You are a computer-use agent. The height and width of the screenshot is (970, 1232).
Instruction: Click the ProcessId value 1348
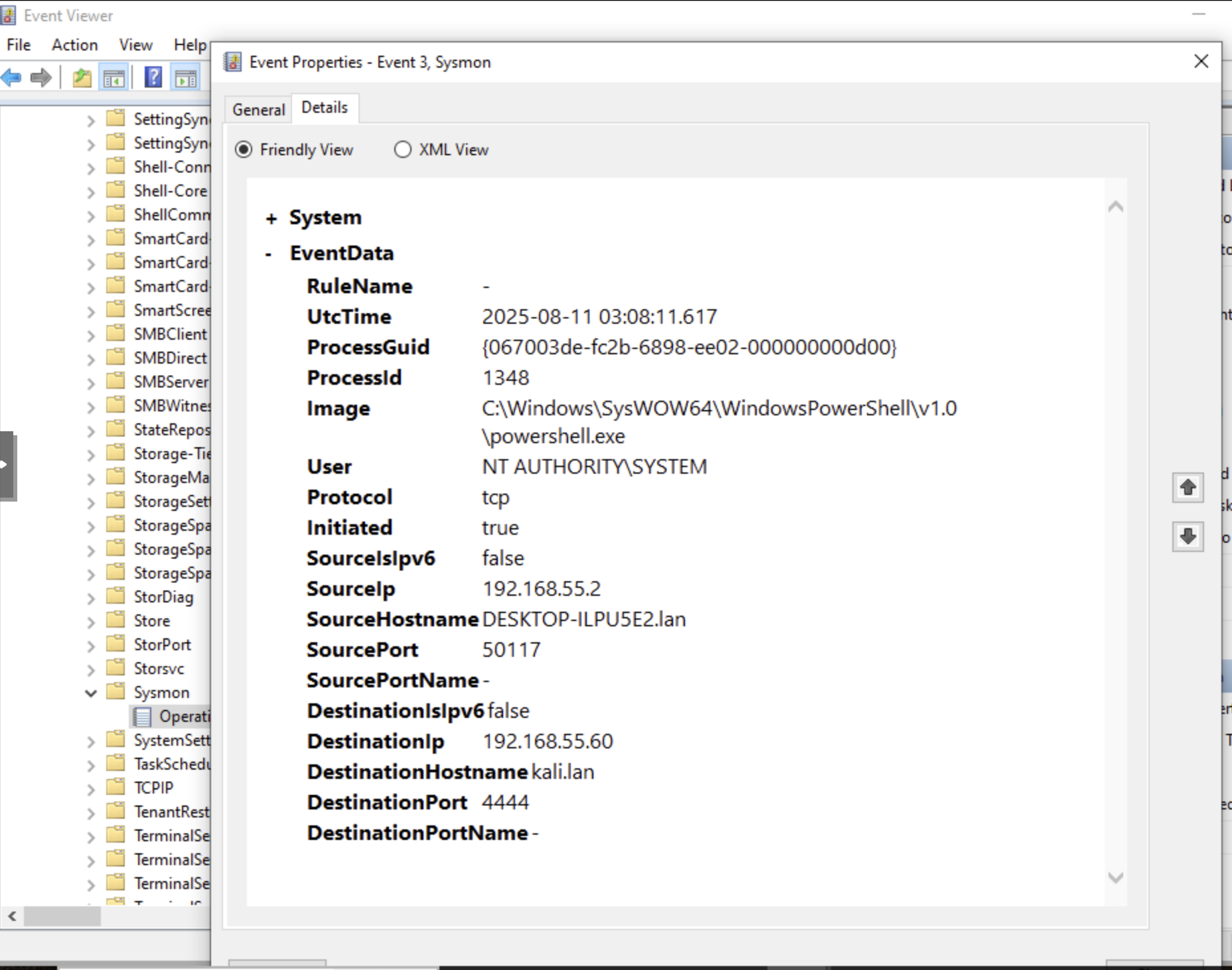click(506, 378)
